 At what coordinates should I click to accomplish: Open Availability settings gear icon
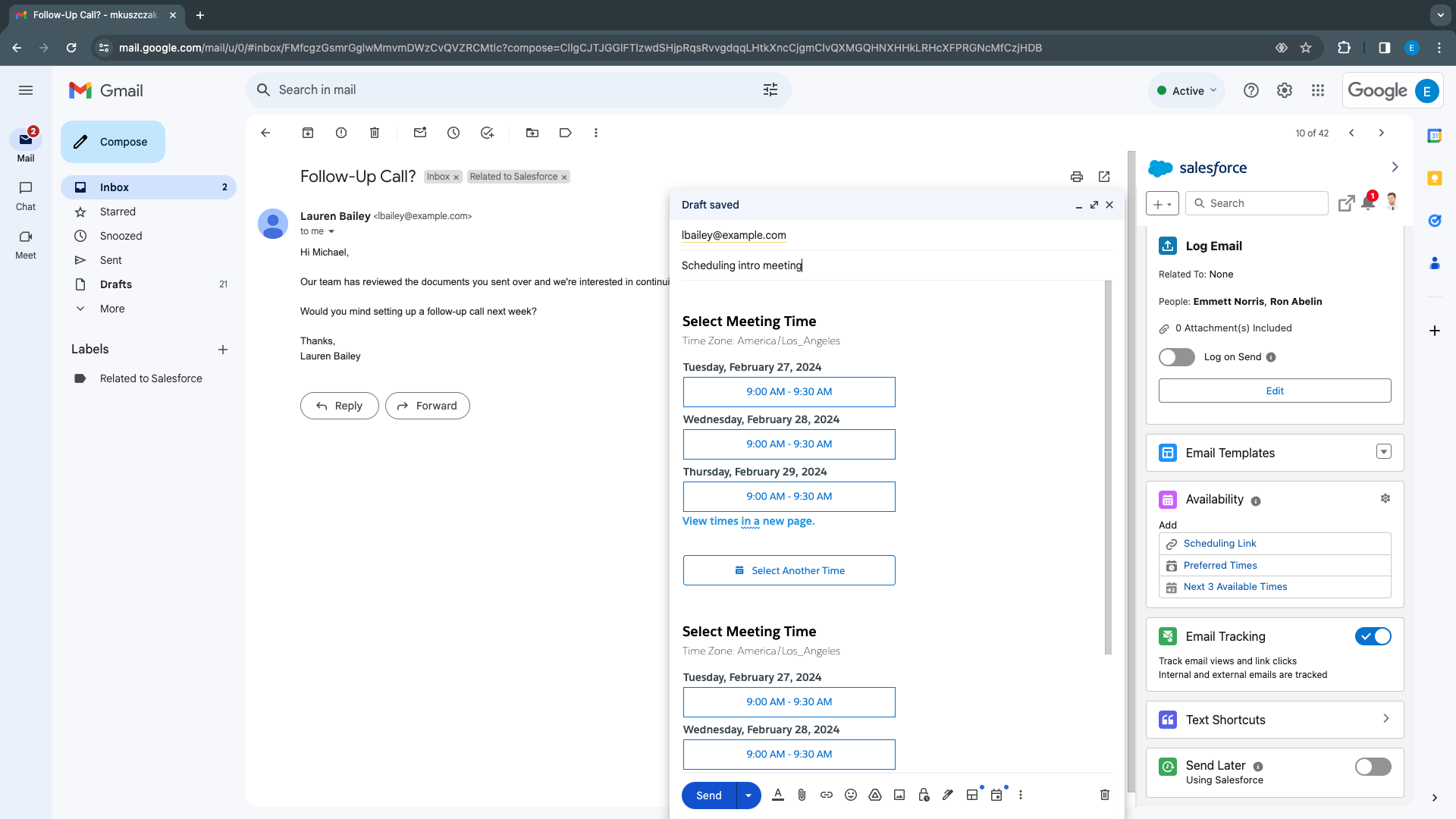(x=1385, y=499)
